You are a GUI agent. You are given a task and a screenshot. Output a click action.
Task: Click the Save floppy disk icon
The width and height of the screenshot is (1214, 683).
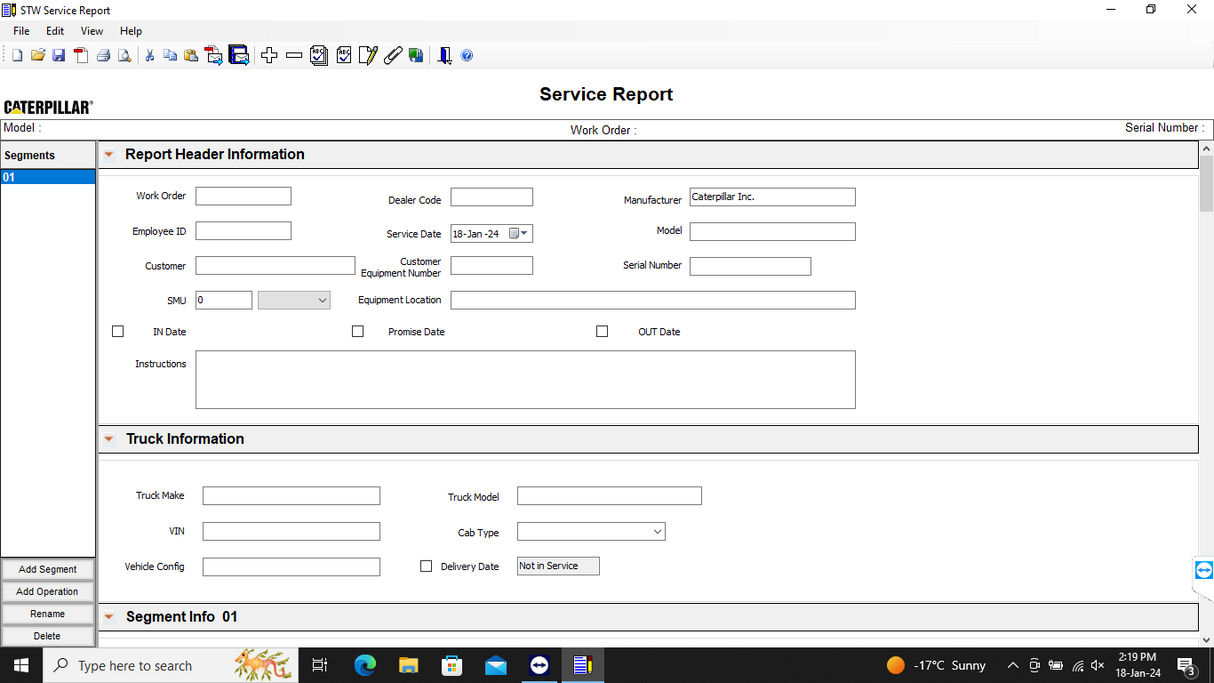(59, 56)
